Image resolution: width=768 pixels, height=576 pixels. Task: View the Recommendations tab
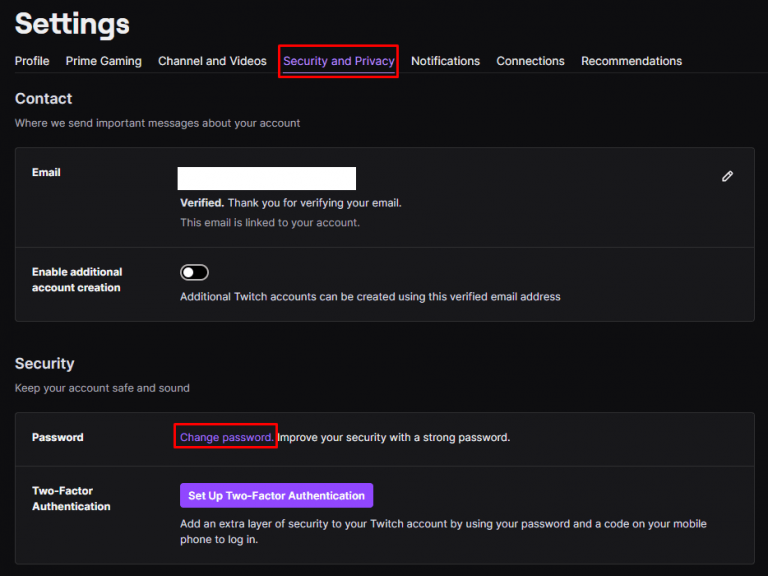pos(631,61)
